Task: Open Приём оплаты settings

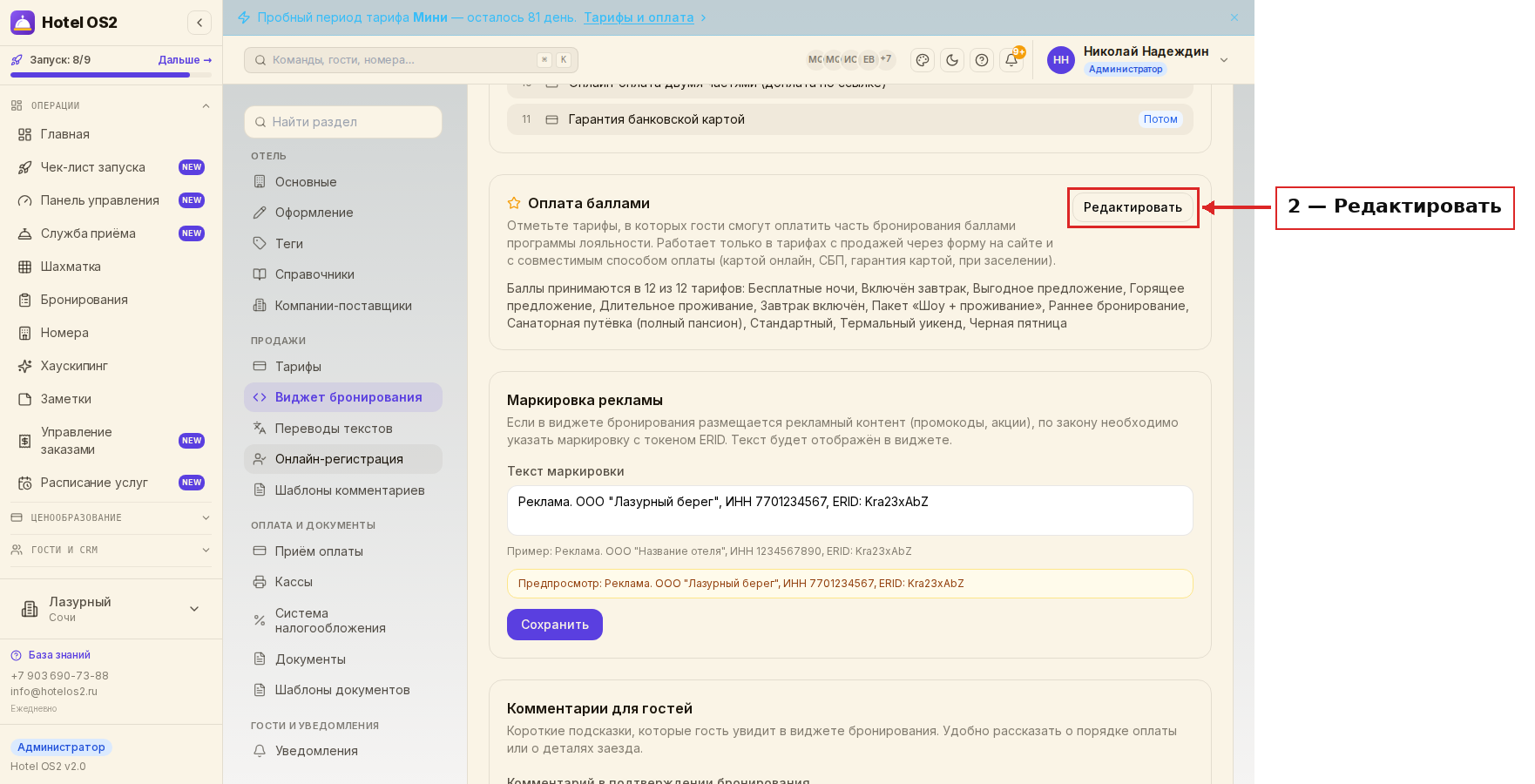Action: point(343,551)
